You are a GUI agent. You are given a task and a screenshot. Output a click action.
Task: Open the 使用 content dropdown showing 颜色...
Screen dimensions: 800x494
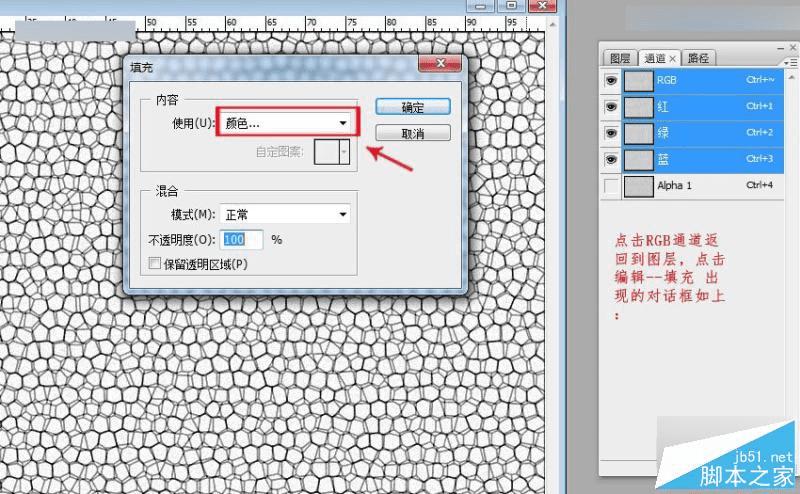(287, 122)
